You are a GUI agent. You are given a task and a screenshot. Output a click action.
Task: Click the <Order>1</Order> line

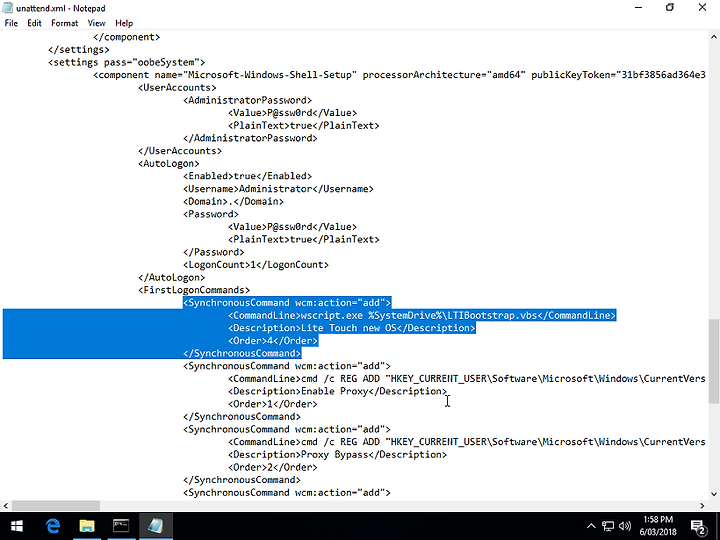click(273, 404)
